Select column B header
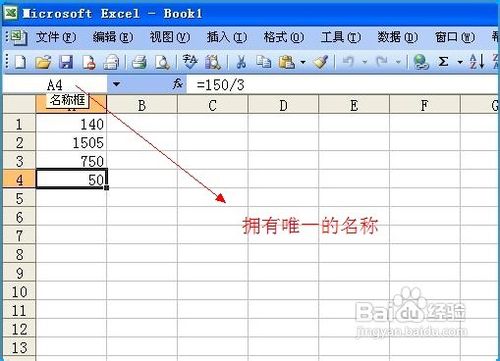Screen dimensions: 500x361 pyautogui.click(x=142, y=105)
